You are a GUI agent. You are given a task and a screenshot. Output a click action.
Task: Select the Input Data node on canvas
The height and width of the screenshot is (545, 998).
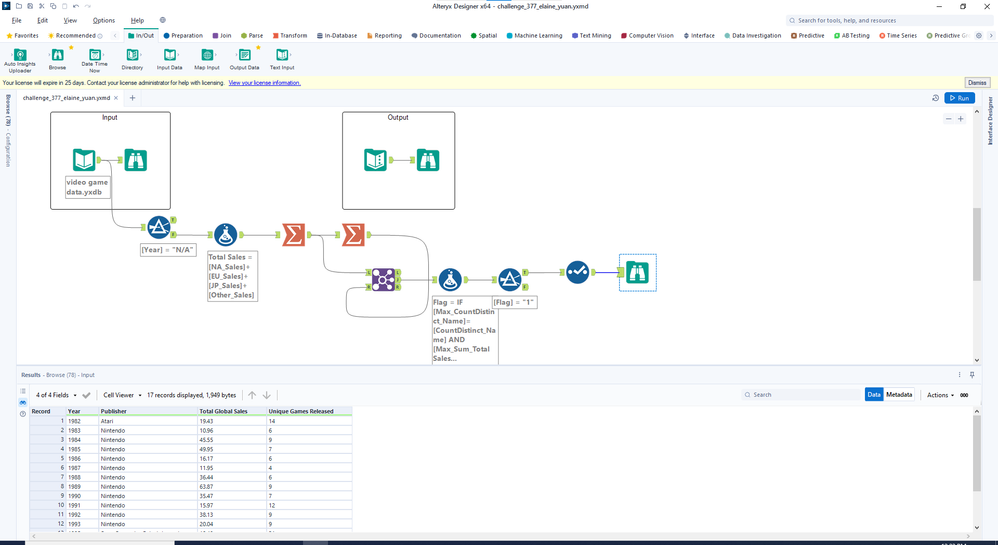click(84, 160)
